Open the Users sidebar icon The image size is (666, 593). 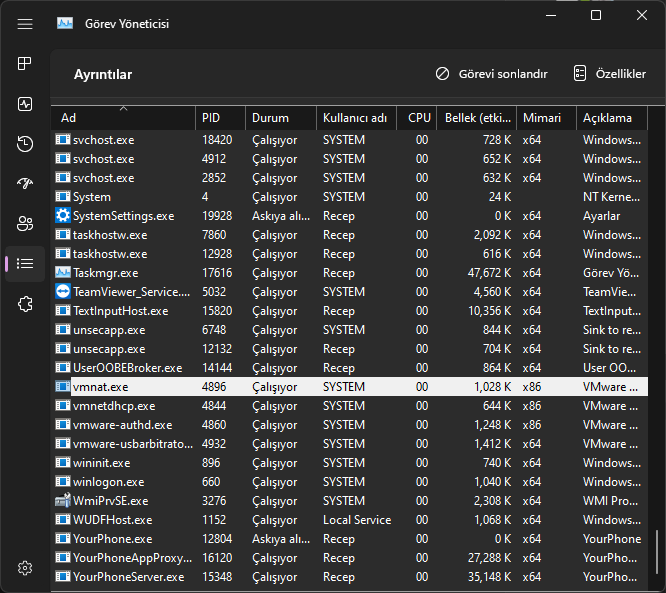coord(25,224)
